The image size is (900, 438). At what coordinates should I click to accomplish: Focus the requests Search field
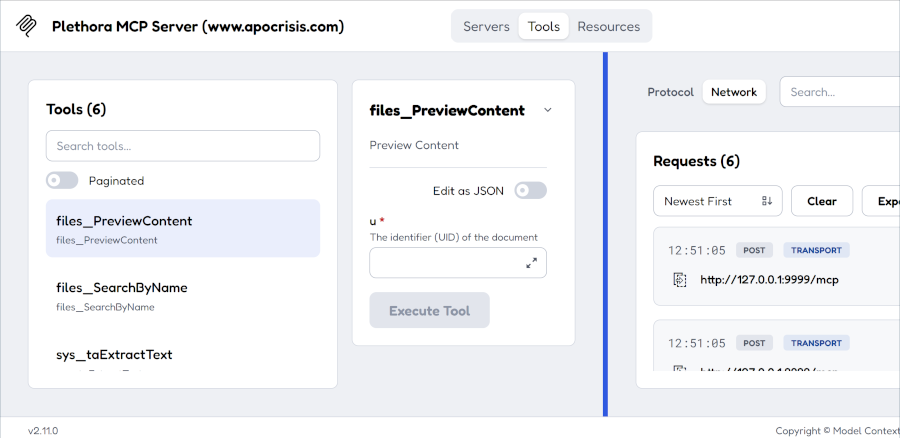click(839, 92)
